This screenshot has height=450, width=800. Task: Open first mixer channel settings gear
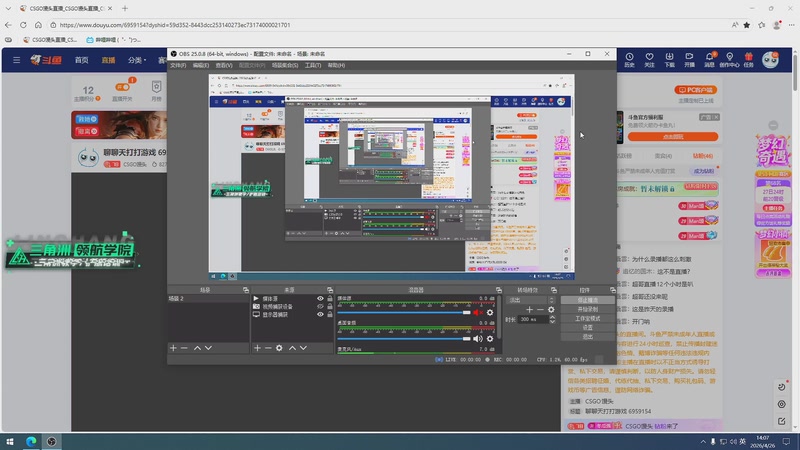coord(490,312)
